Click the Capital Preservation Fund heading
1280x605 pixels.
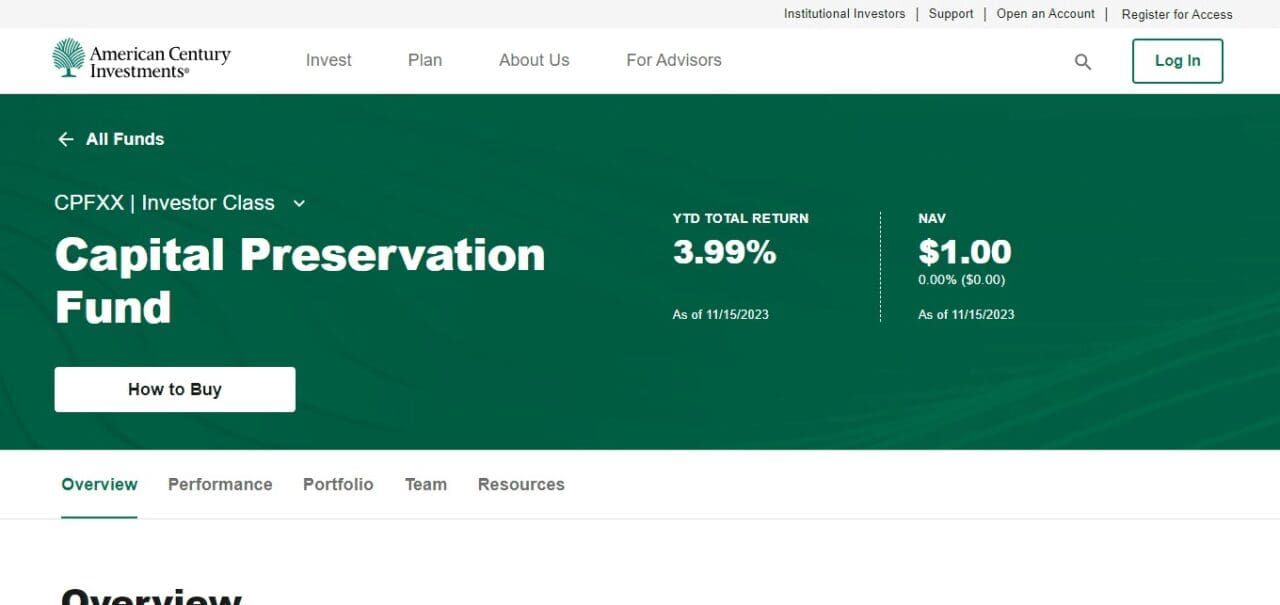click(x=300, y=281)
